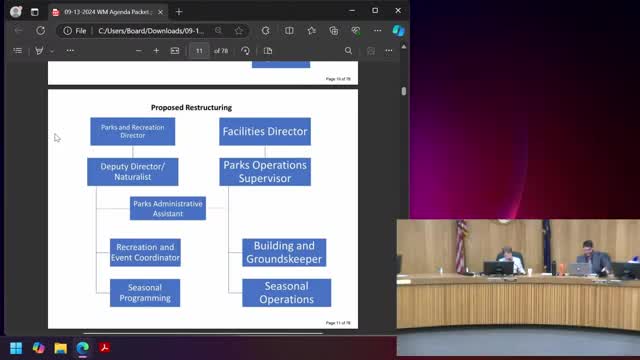Expand the Draw tool options arrow

pyautogui.click(x=52, y=51)
